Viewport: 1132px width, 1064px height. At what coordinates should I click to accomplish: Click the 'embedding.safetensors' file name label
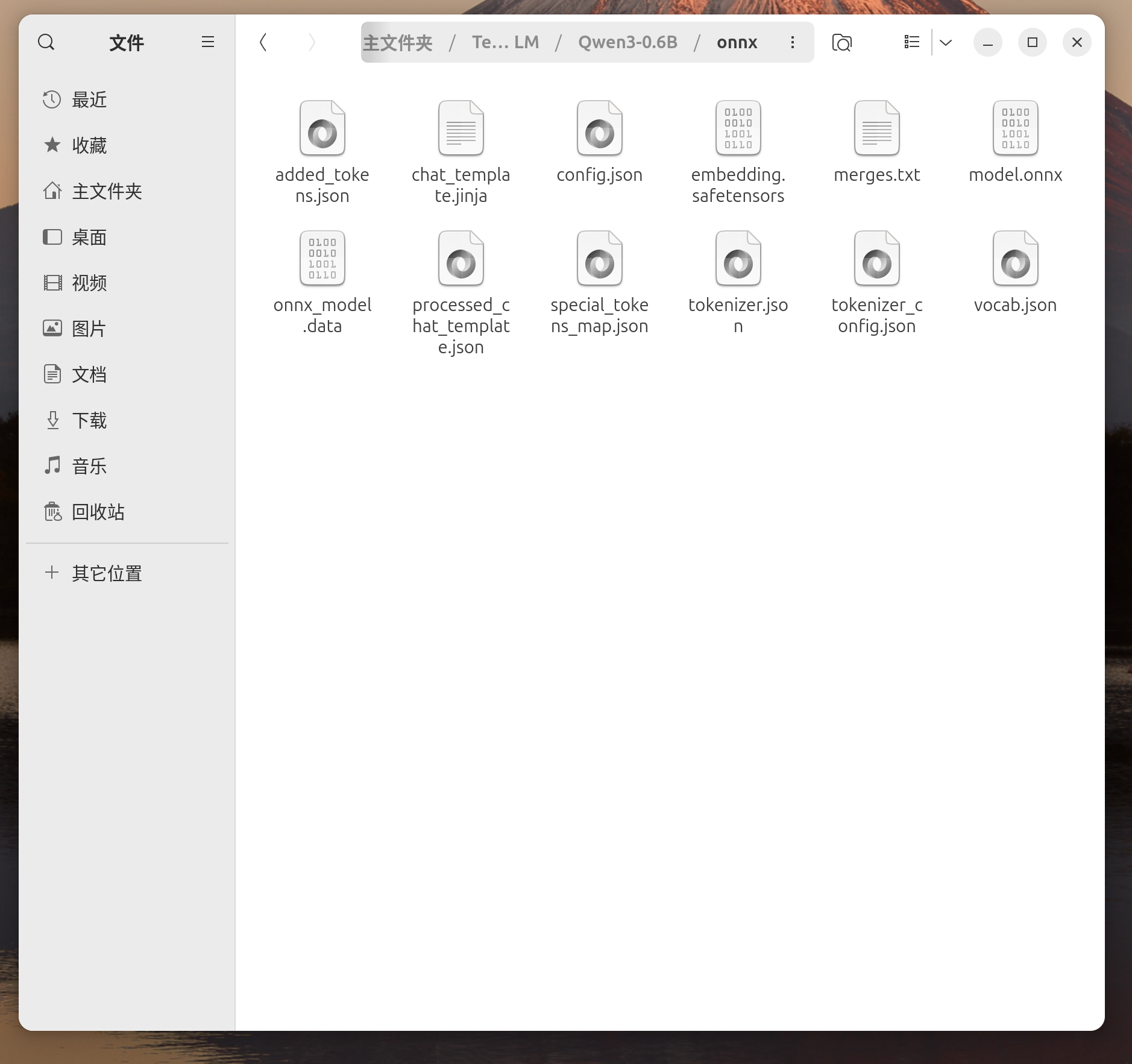click(738, 185)
